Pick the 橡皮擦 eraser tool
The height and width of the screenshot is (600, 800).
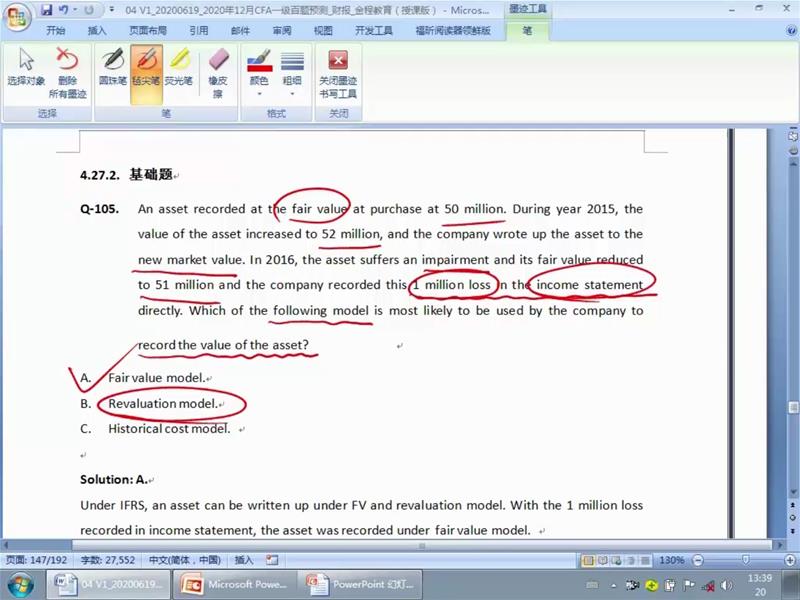click(x=218, y=73)
